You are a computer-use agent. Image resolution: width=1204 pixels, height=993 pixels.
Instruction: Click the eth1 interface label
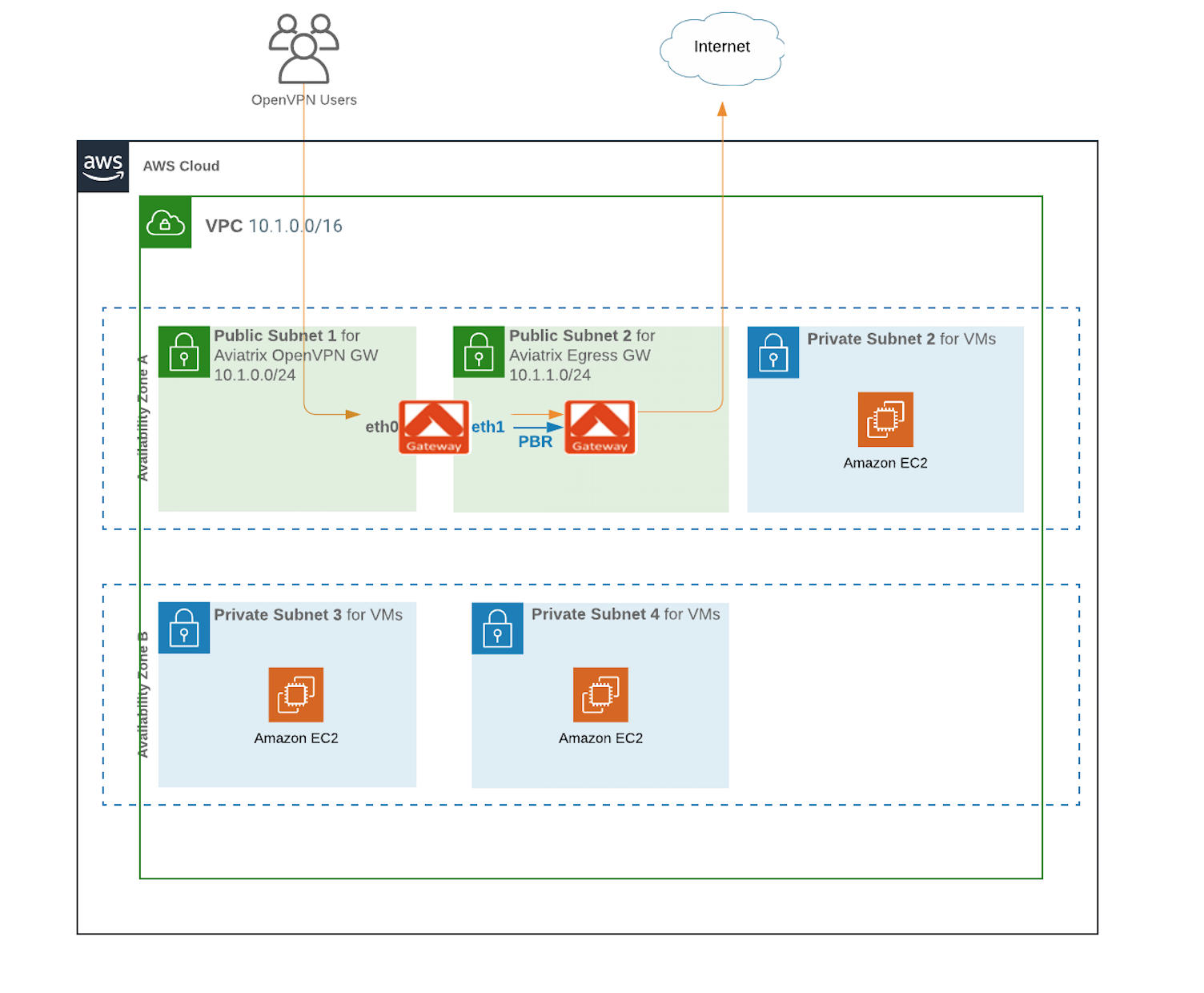pyautogui.click(x=488, y=427)
